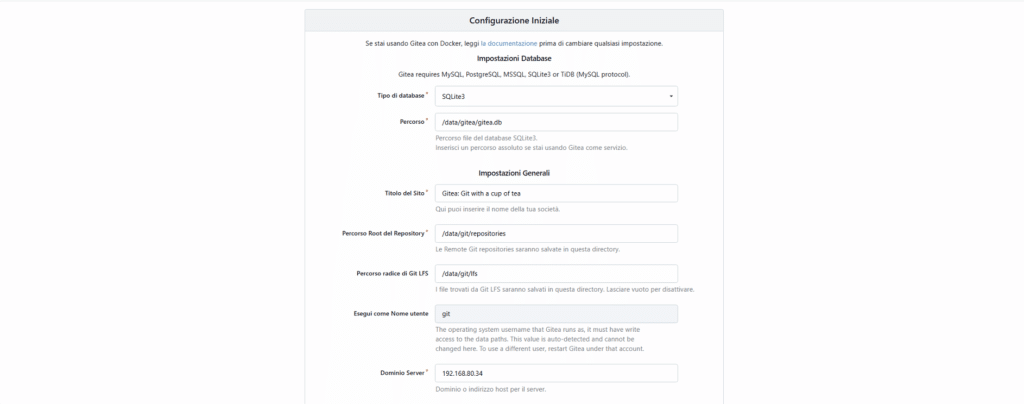
Task: Open the la documentazione link
Action: point(509,44)
